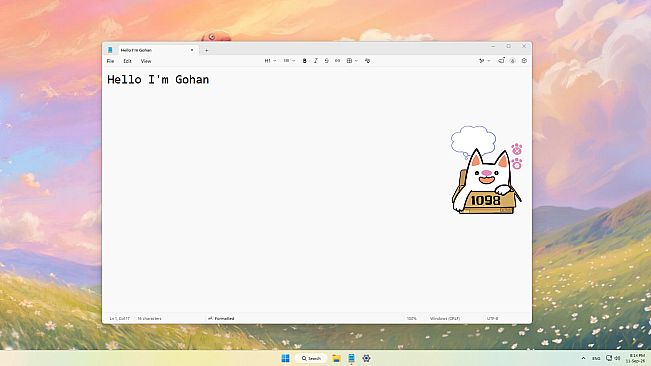This screenshot has width=651, height=366.
Task: Click the taskbar Search box
Action: (311, 358)
